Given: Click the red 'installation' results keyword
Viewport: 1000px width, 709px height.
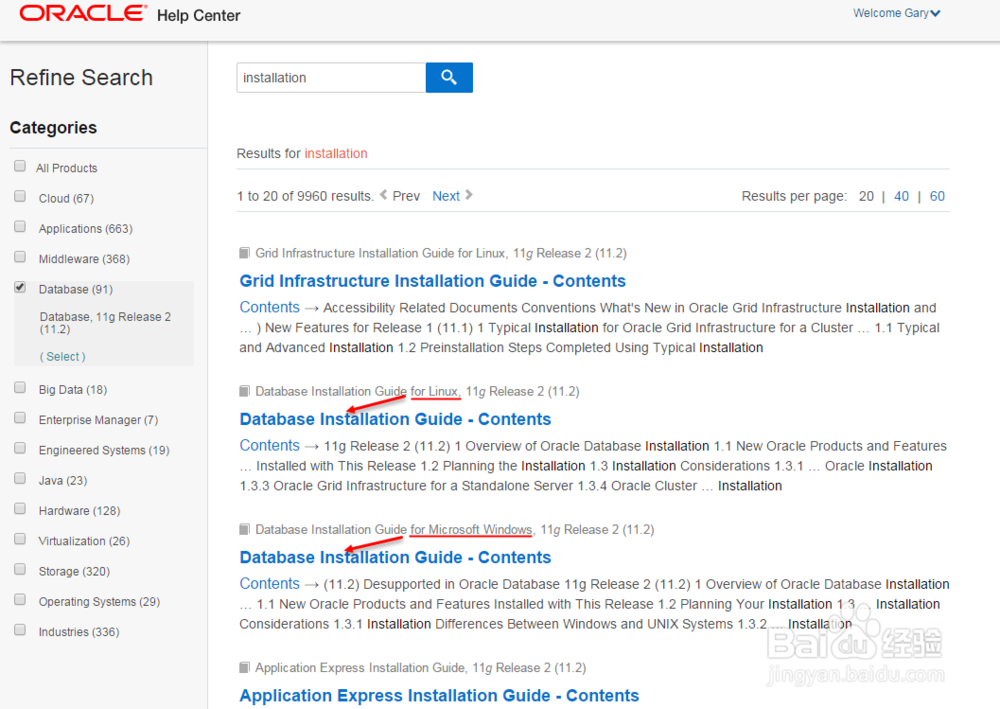Looking at the screenshot, I should [336, 154].
